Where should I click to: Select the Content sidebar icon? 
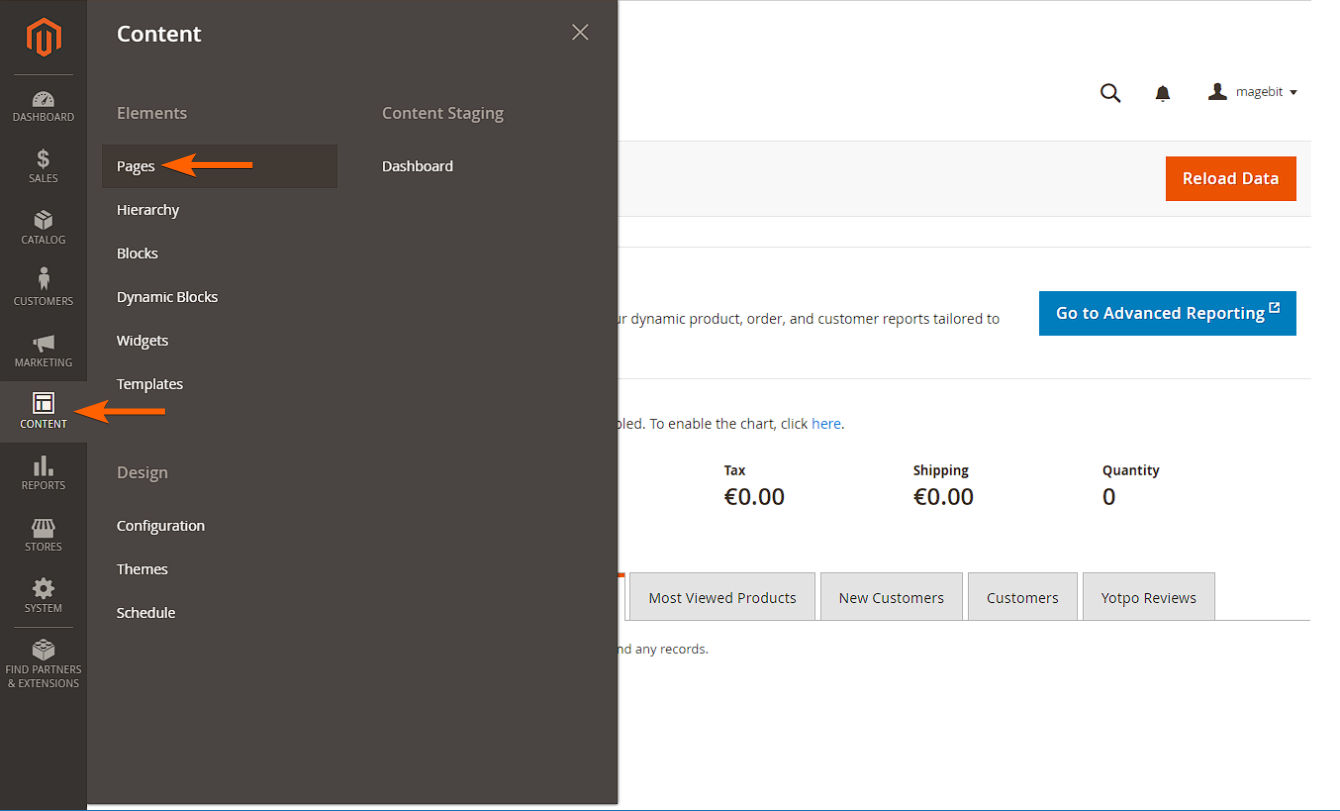(43, 403)
